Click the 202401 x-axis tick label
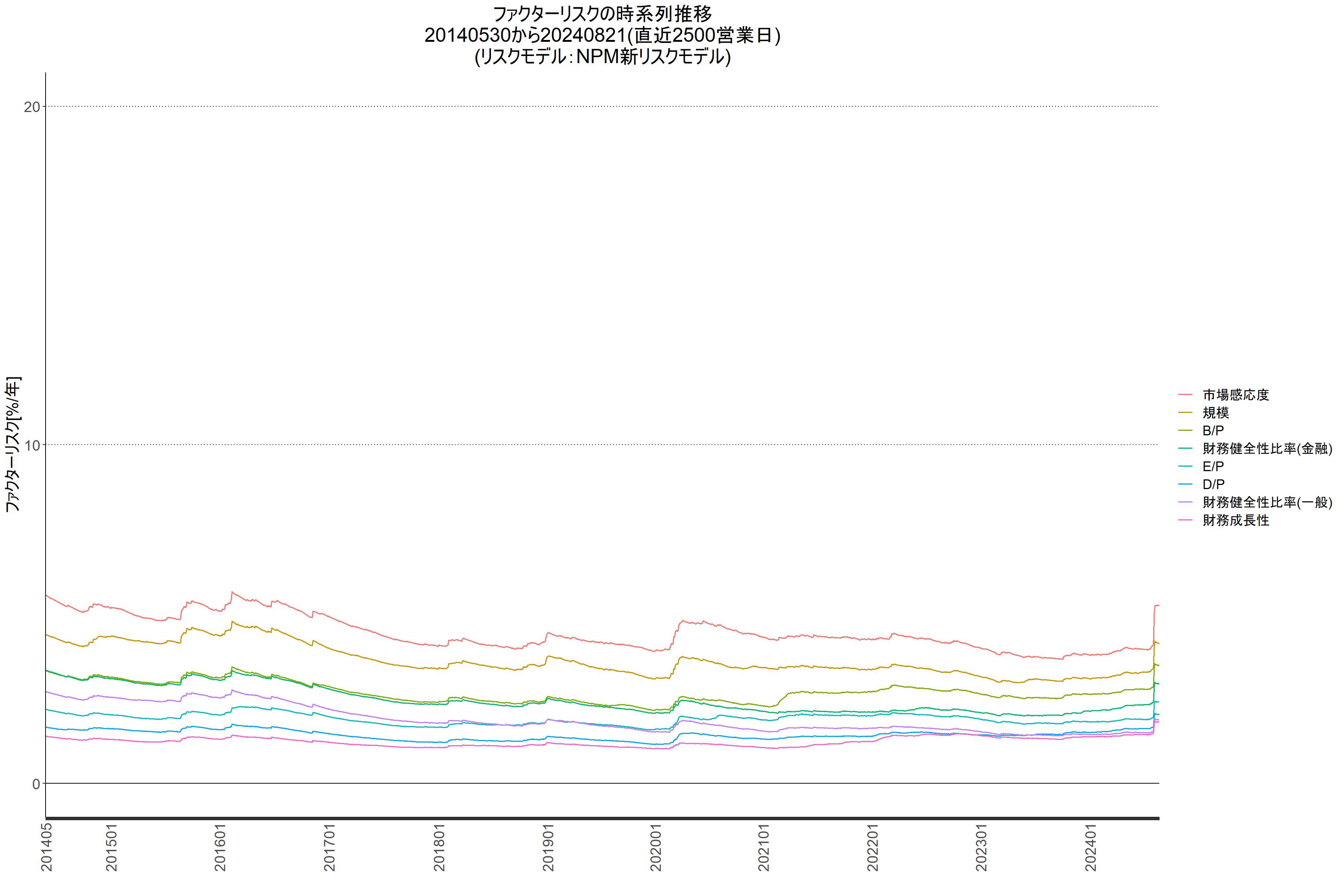This screenshot has width=1344, height=896. [x=1090, y=847]
